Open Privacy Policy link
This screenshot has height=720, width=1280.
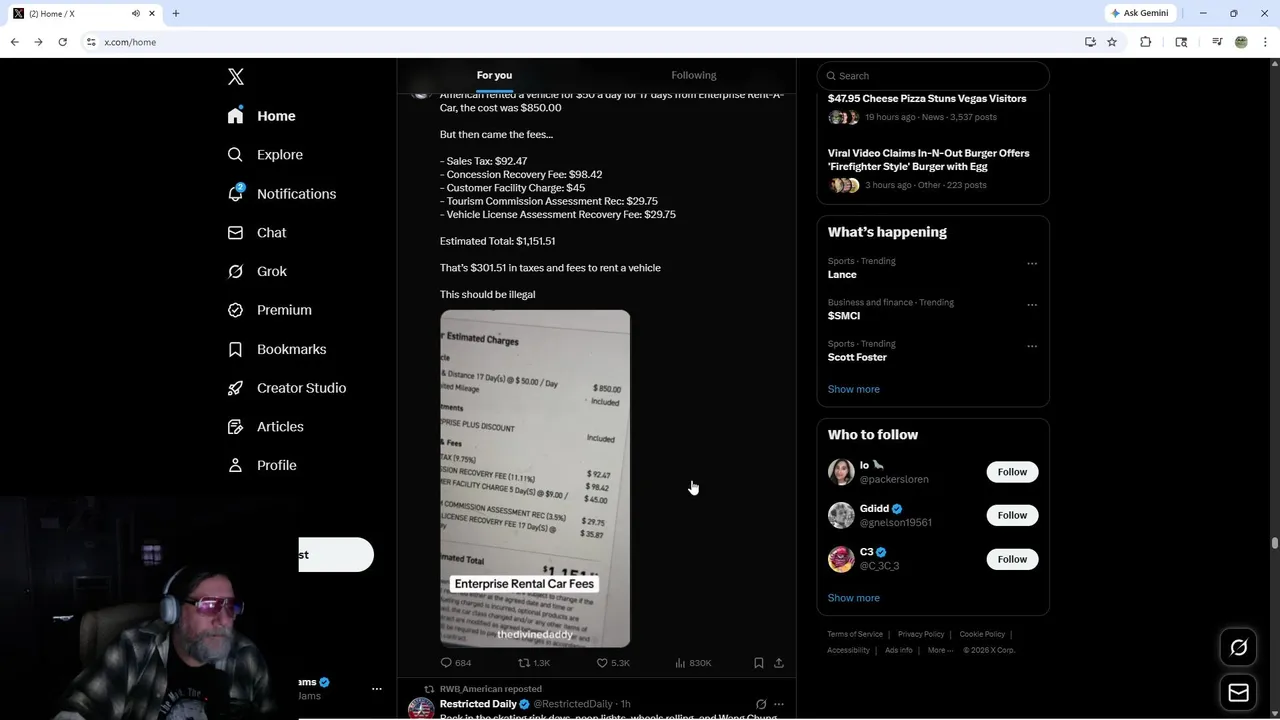(x=921, y=634)
